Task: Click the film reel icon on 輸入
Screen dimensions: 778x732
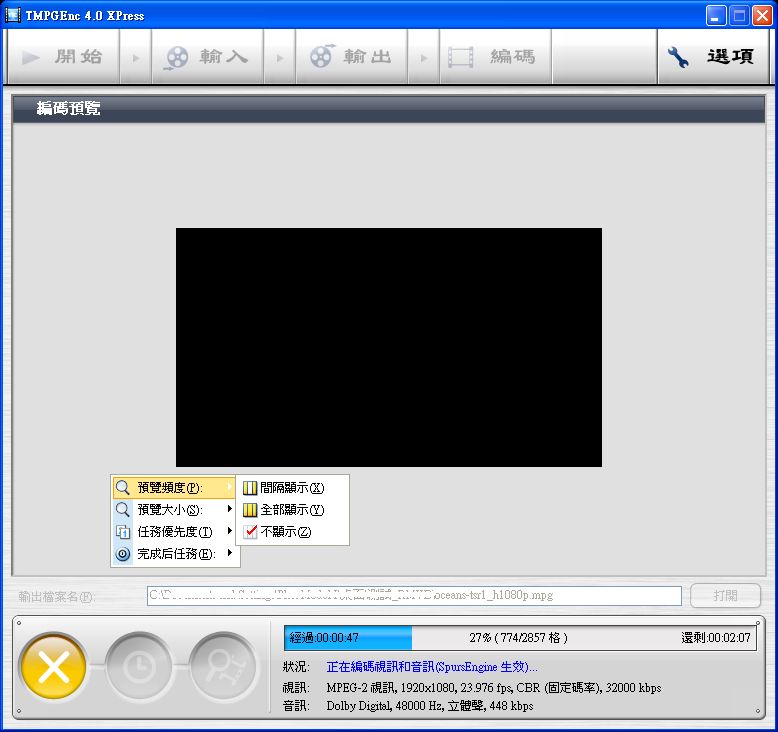Action: tap(176, 57)
